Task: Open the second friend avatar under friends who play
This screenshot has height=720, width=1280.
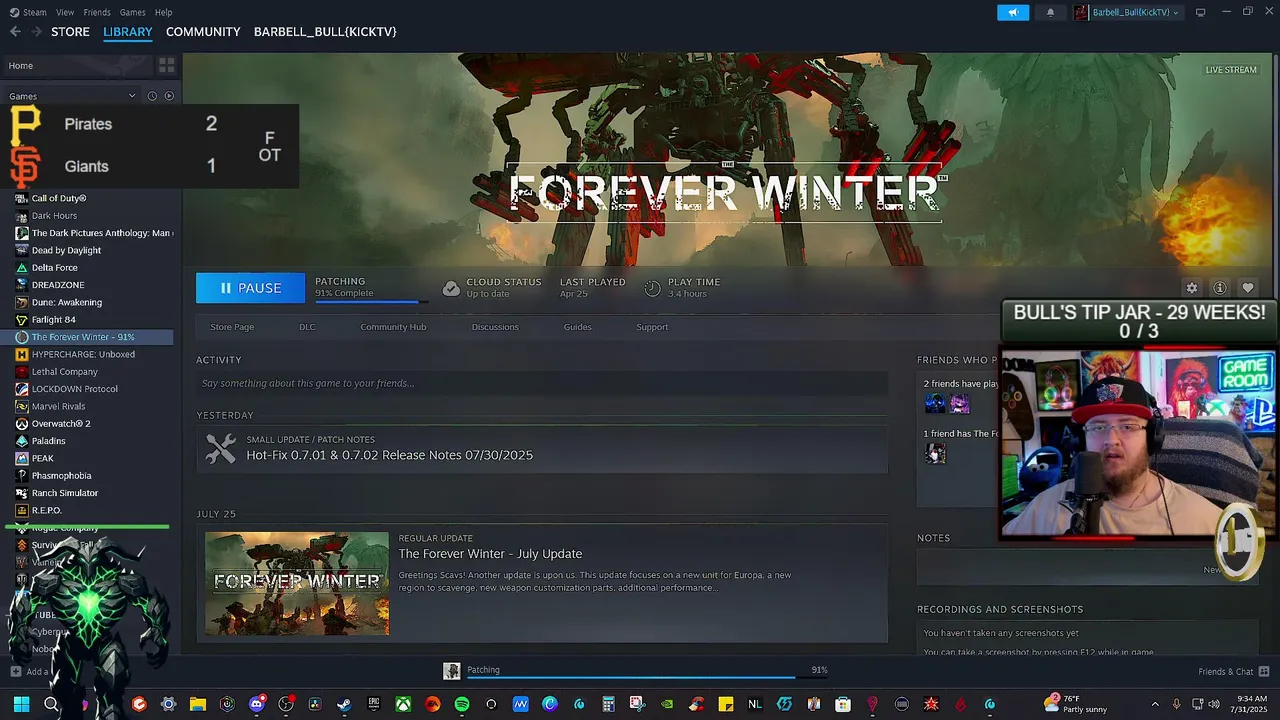Action: (959, 403)
